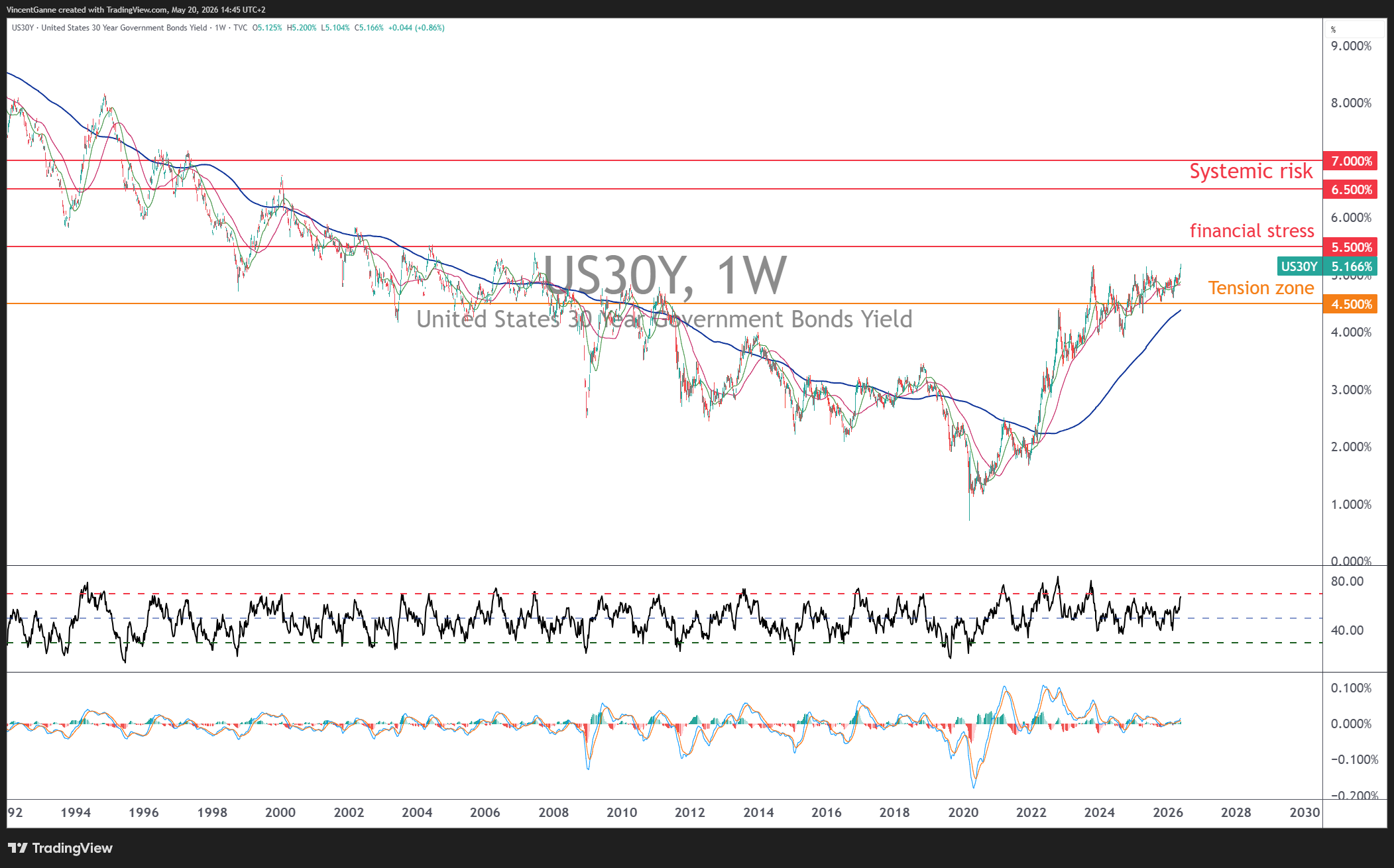The image size is (1394, 868).
Task: Click the low value L5.104% in legend
Action: [335, 28]
